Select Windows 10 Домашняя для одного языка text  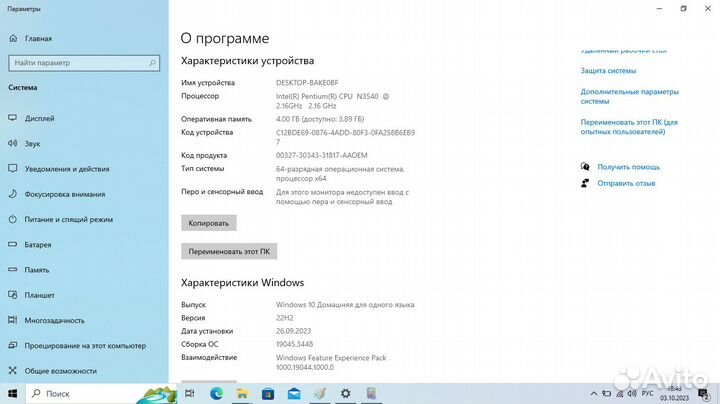coord(345,305)
